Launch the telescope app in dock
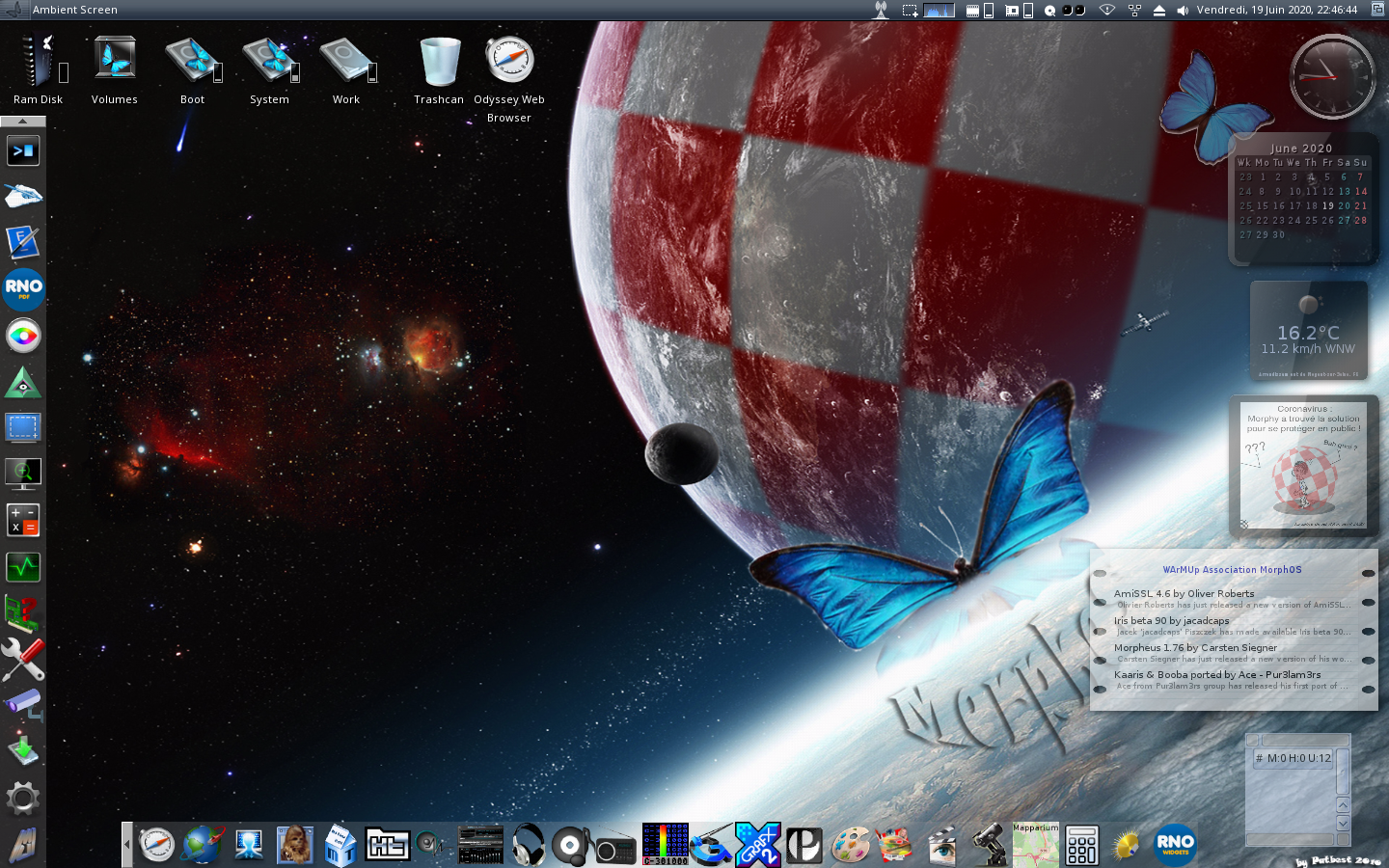The width and height of the screenshot is (1389, 868). [x=989, y=845]
